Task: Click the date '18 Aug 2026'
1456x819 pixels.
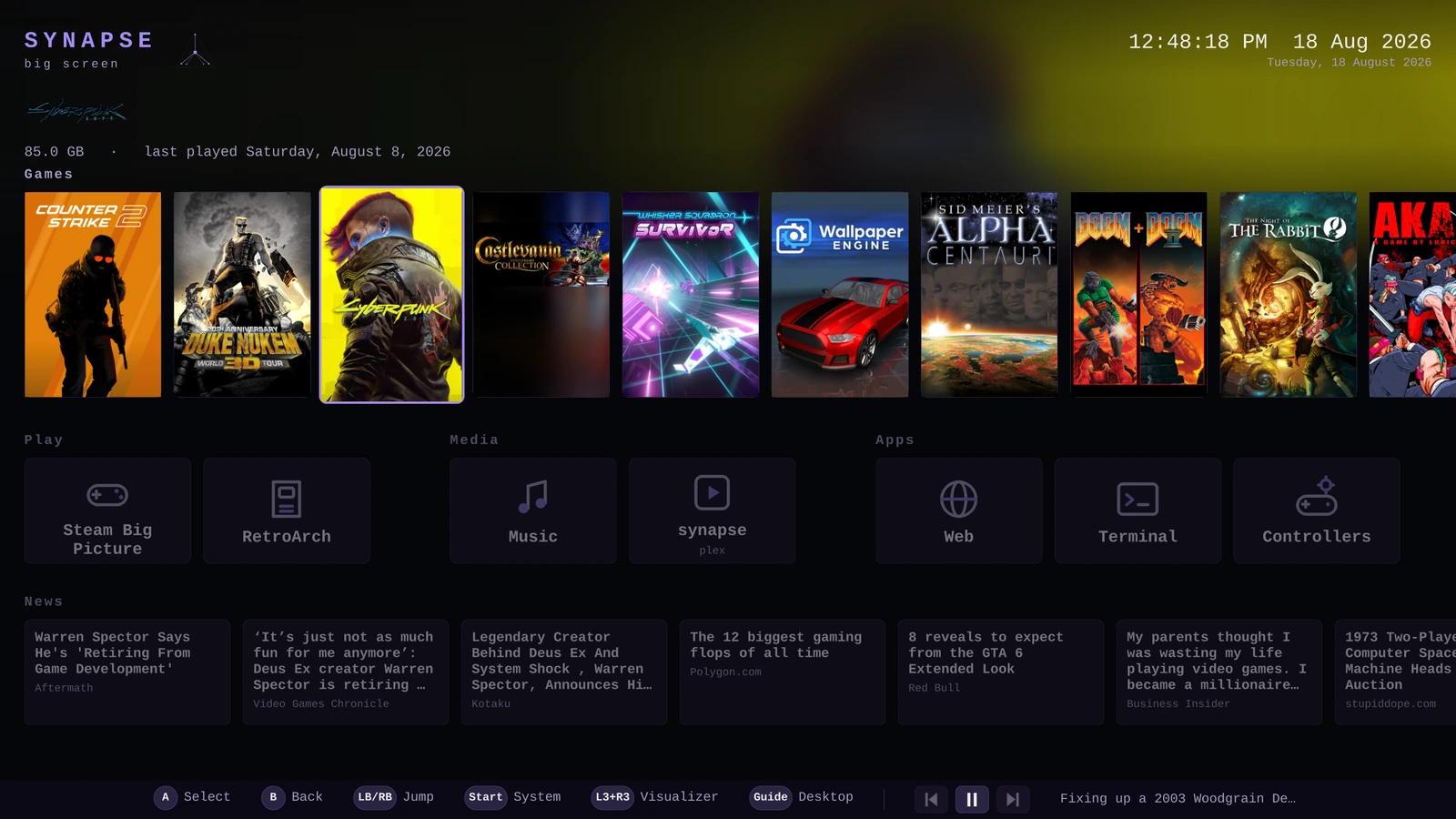Action: coord(1362,42)
